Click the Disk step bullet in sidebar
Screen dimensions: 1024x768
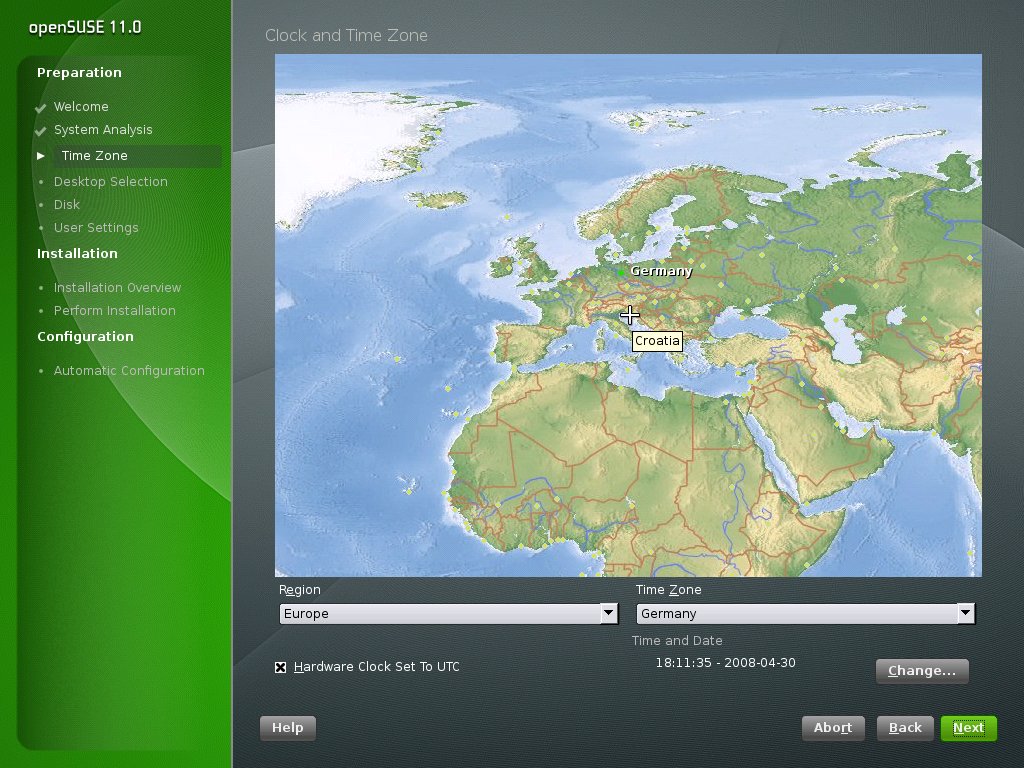41,205
